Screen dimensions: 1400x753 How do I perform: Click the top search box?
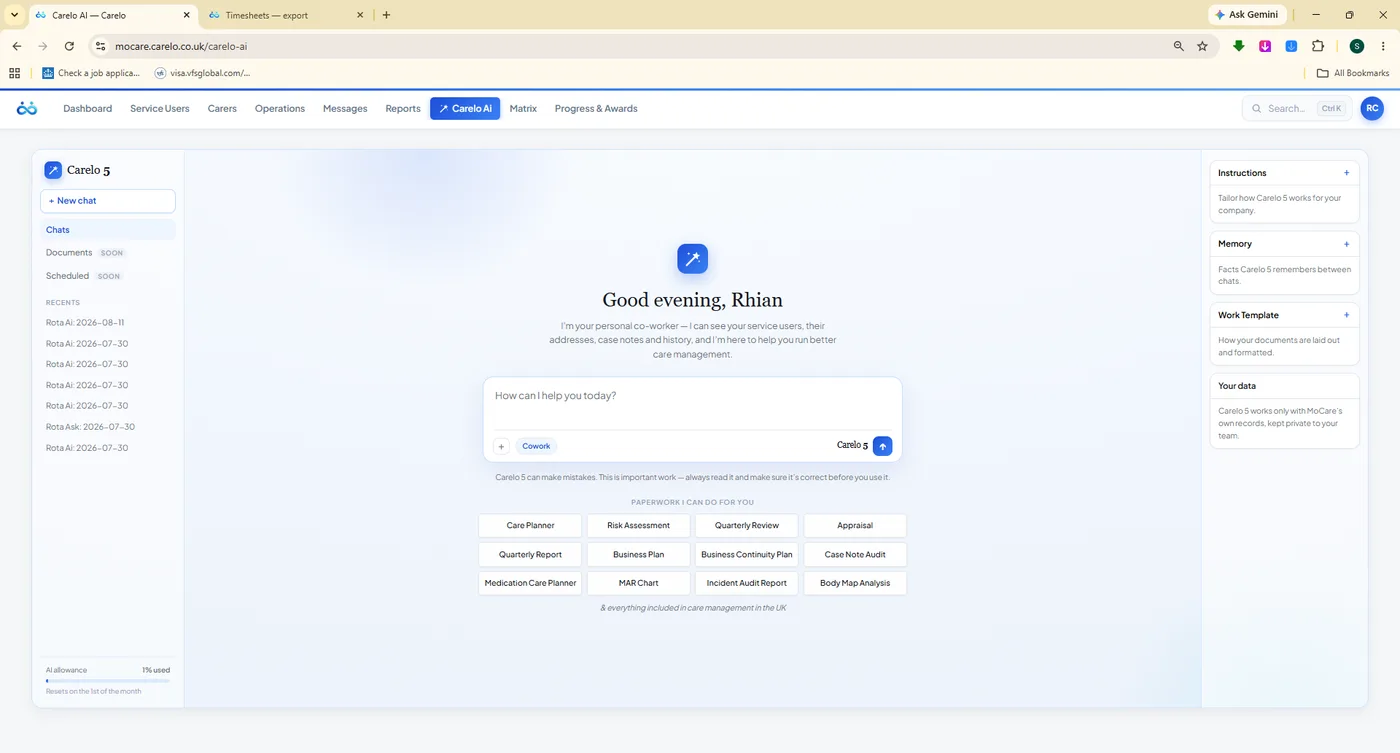tap(1296, 108)
